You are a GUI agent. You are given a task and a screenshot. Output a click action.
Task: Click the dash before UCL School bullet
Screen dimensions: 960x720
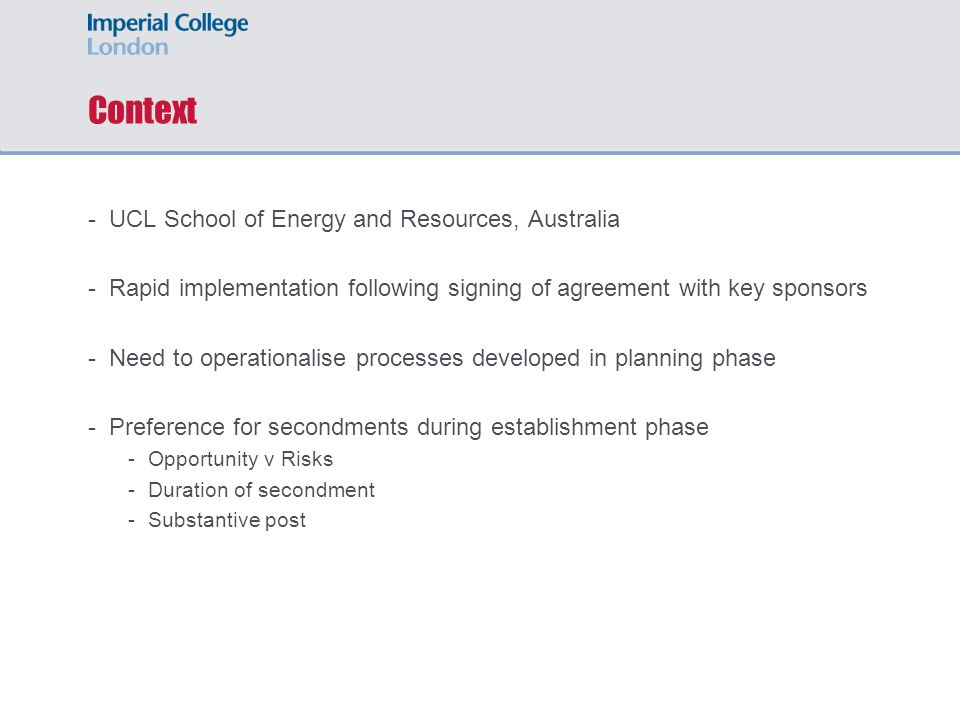92,220
